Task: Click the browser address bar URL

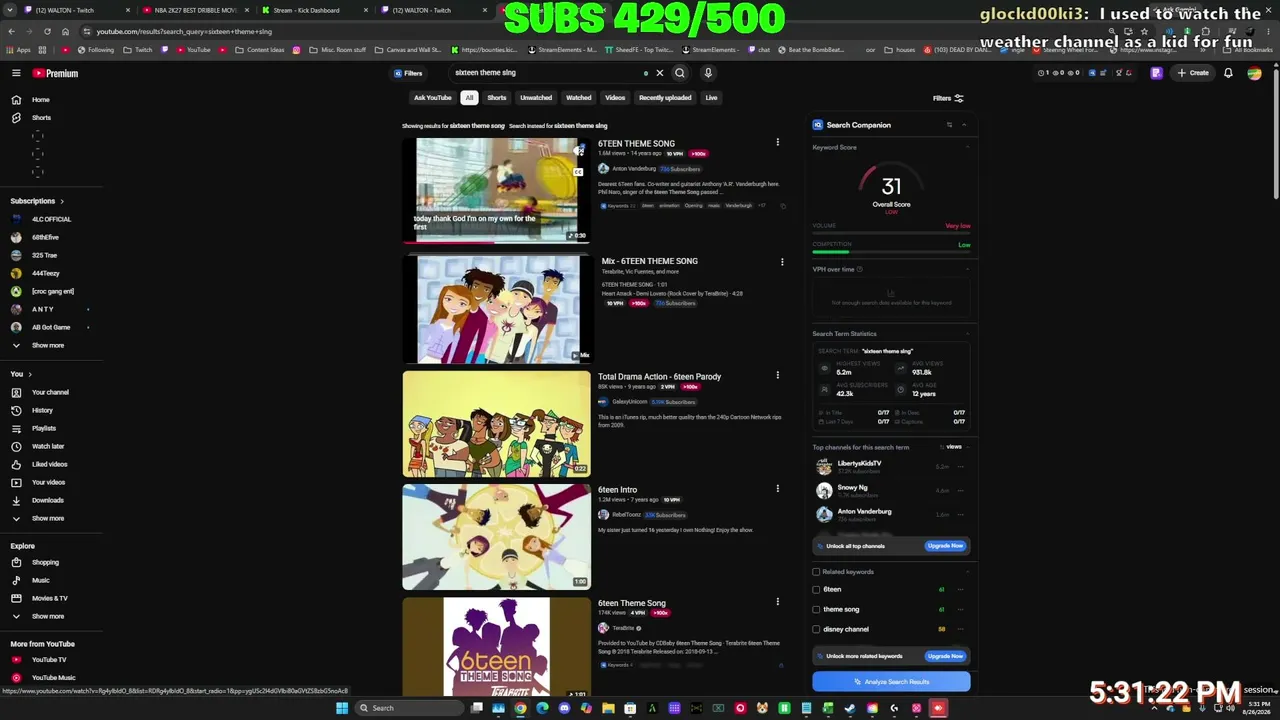Action: 184,31
